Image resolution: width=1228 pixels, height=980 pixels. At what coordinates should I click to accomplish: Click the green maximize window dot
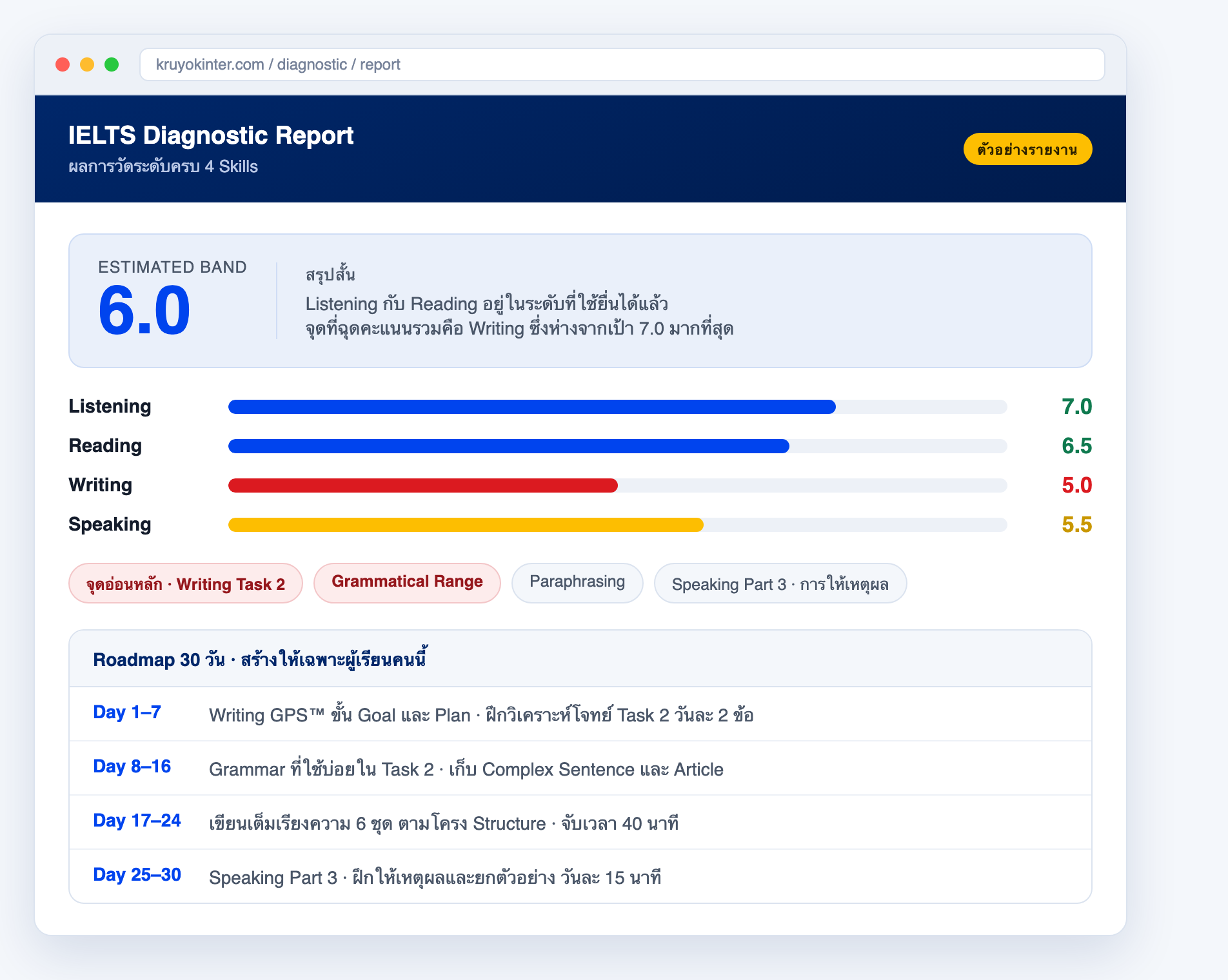[x=112, y=64]
